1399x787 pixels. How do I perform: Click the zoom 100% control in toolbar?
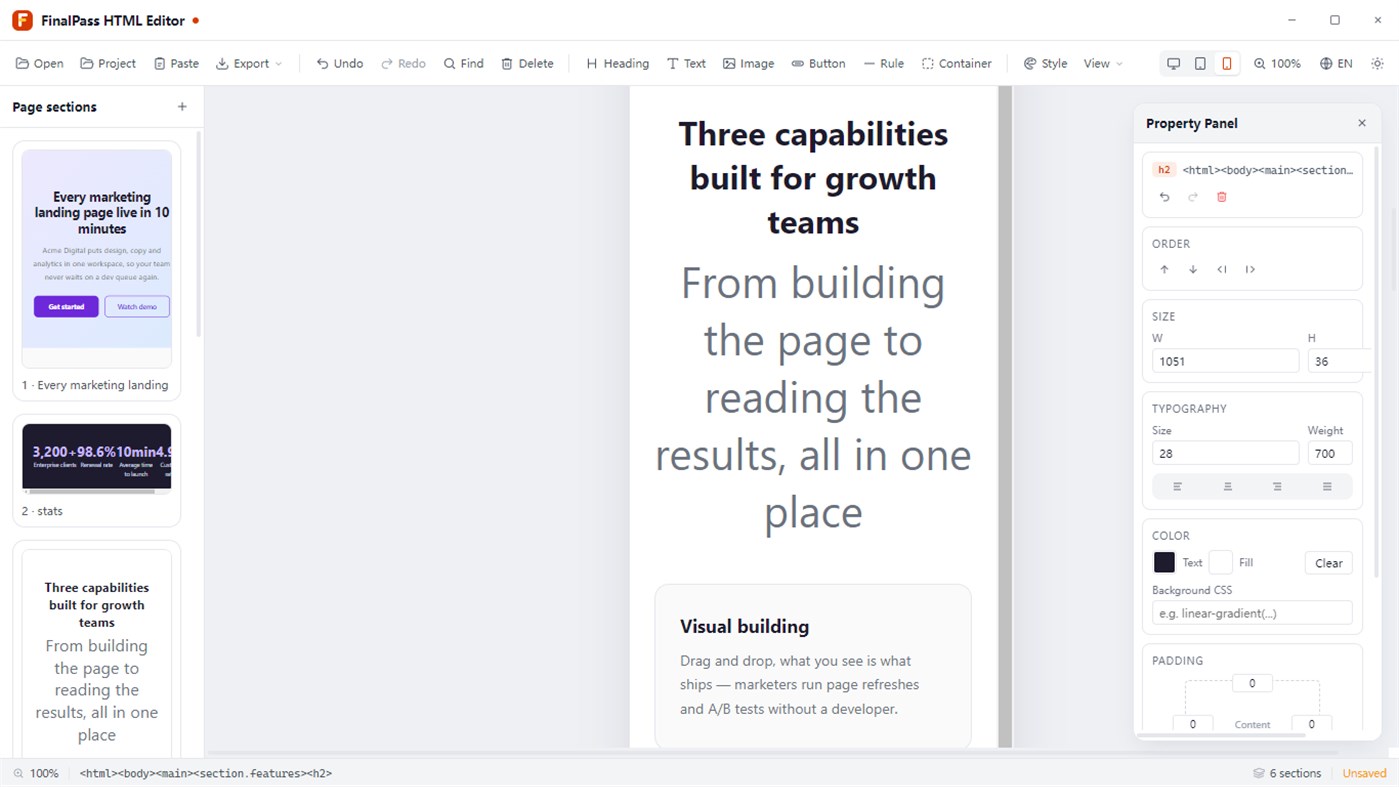(1277, 63)
